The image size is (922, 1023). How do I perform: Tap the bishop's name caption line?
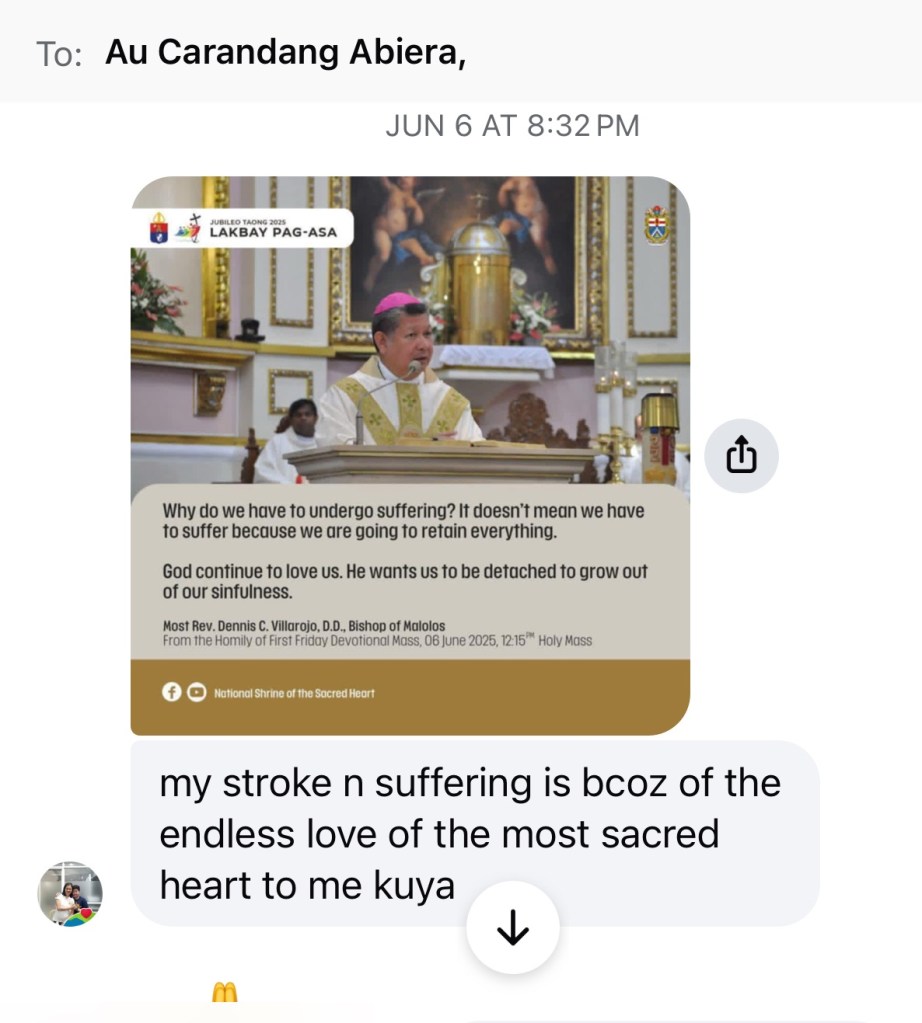[304, 626]
